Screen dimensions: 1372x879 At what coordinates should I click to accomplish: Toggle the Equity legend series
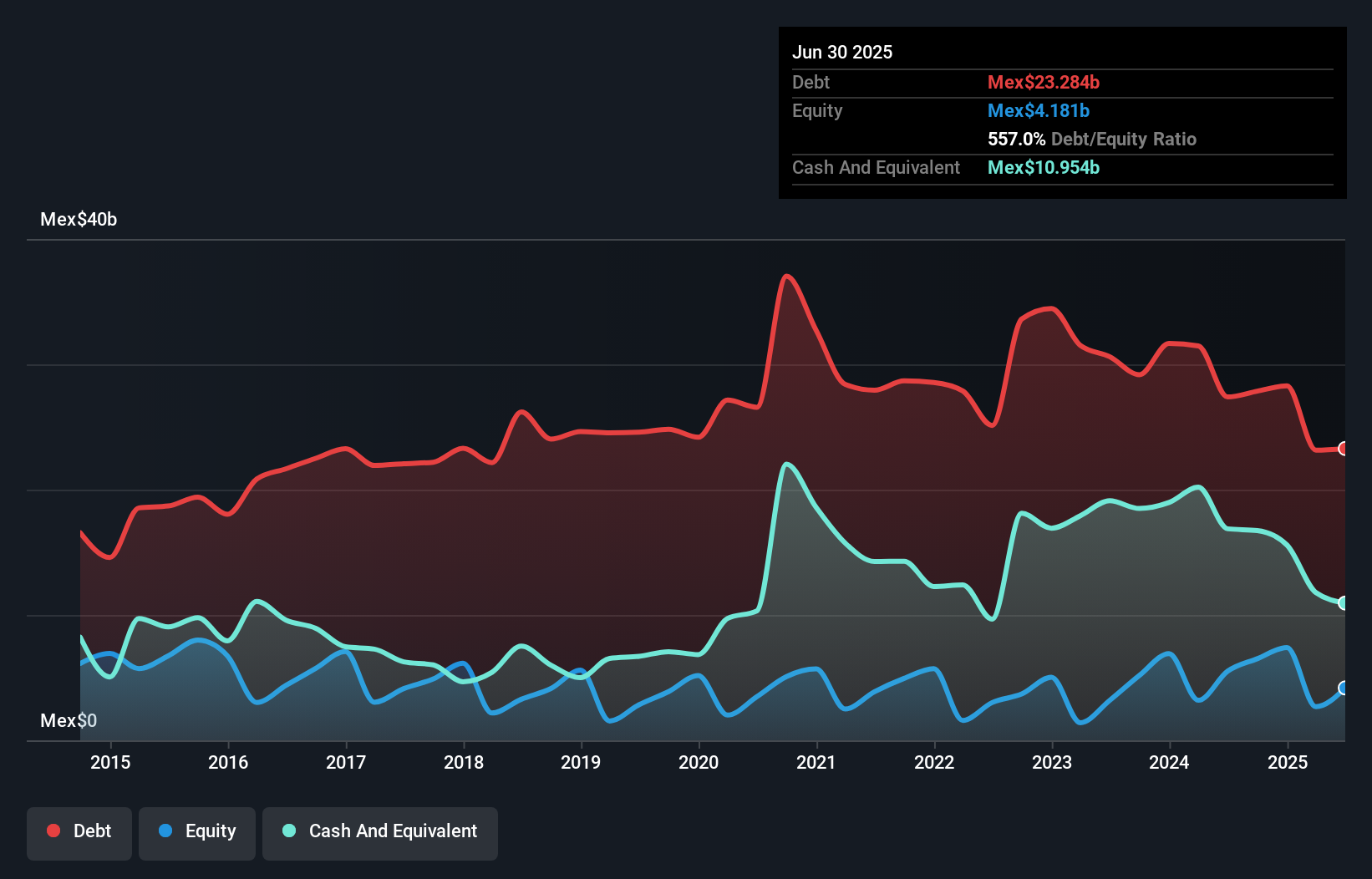[x=197, y=831]
